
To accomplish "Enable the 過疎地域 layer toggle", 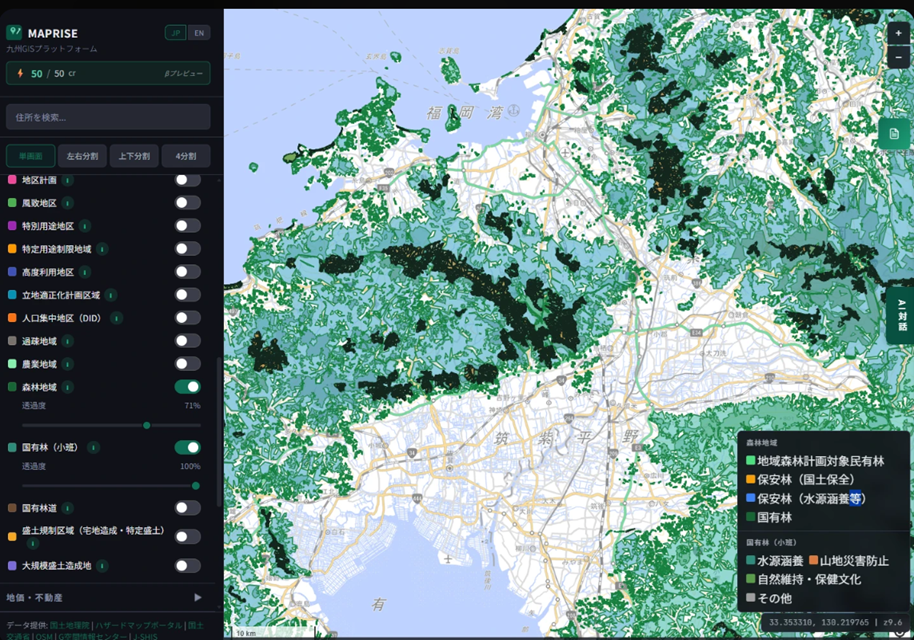I will coord(188,341).
